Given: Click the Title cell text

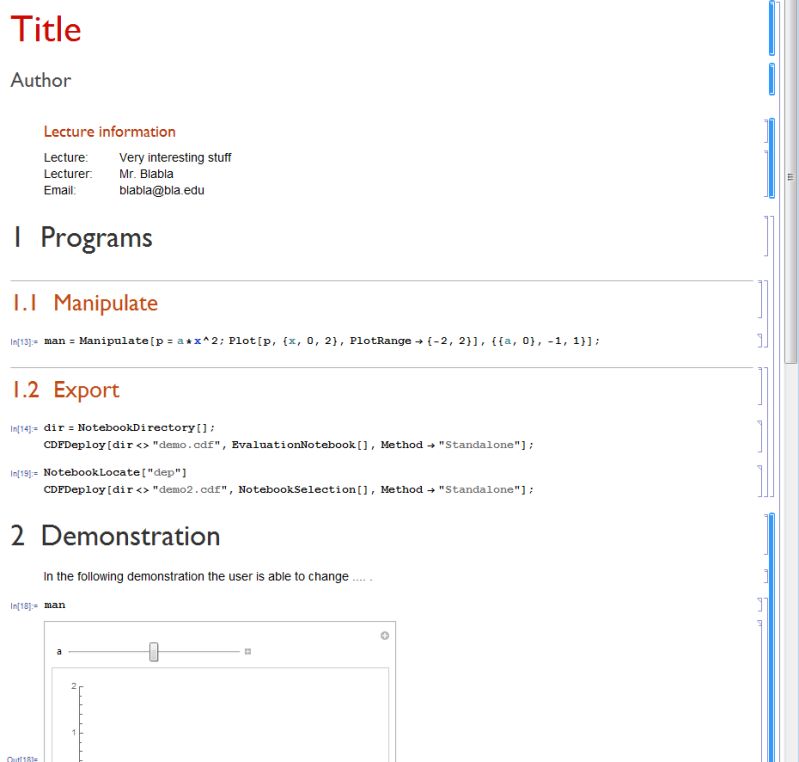Looking at the screenshot, I should pyautogui.click(x=46, y=29).
